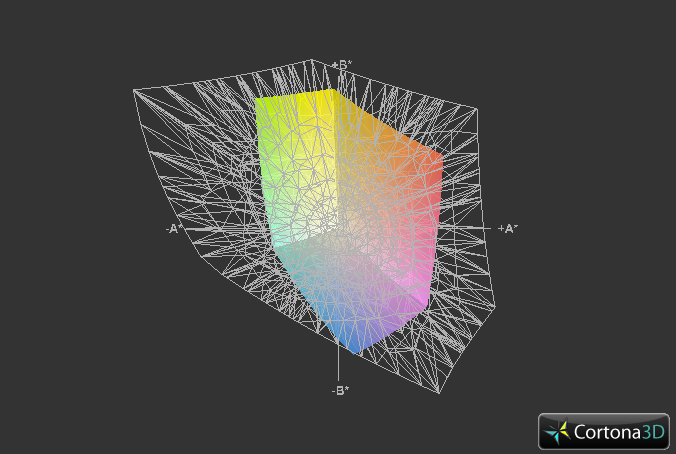Click the colorful Cortona3D star icon
Screen dimensions: 676x454
tap(558, 432)
